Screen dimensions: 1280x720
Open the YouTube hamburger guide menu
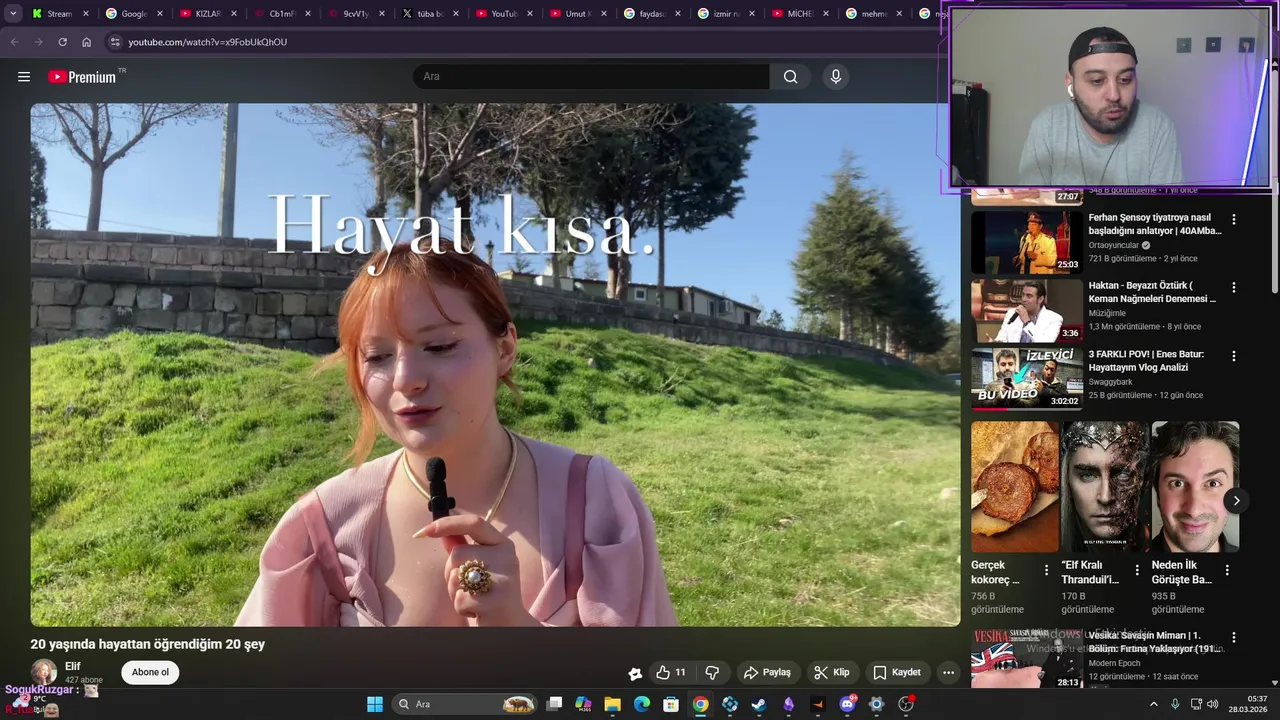pos(24,77)
